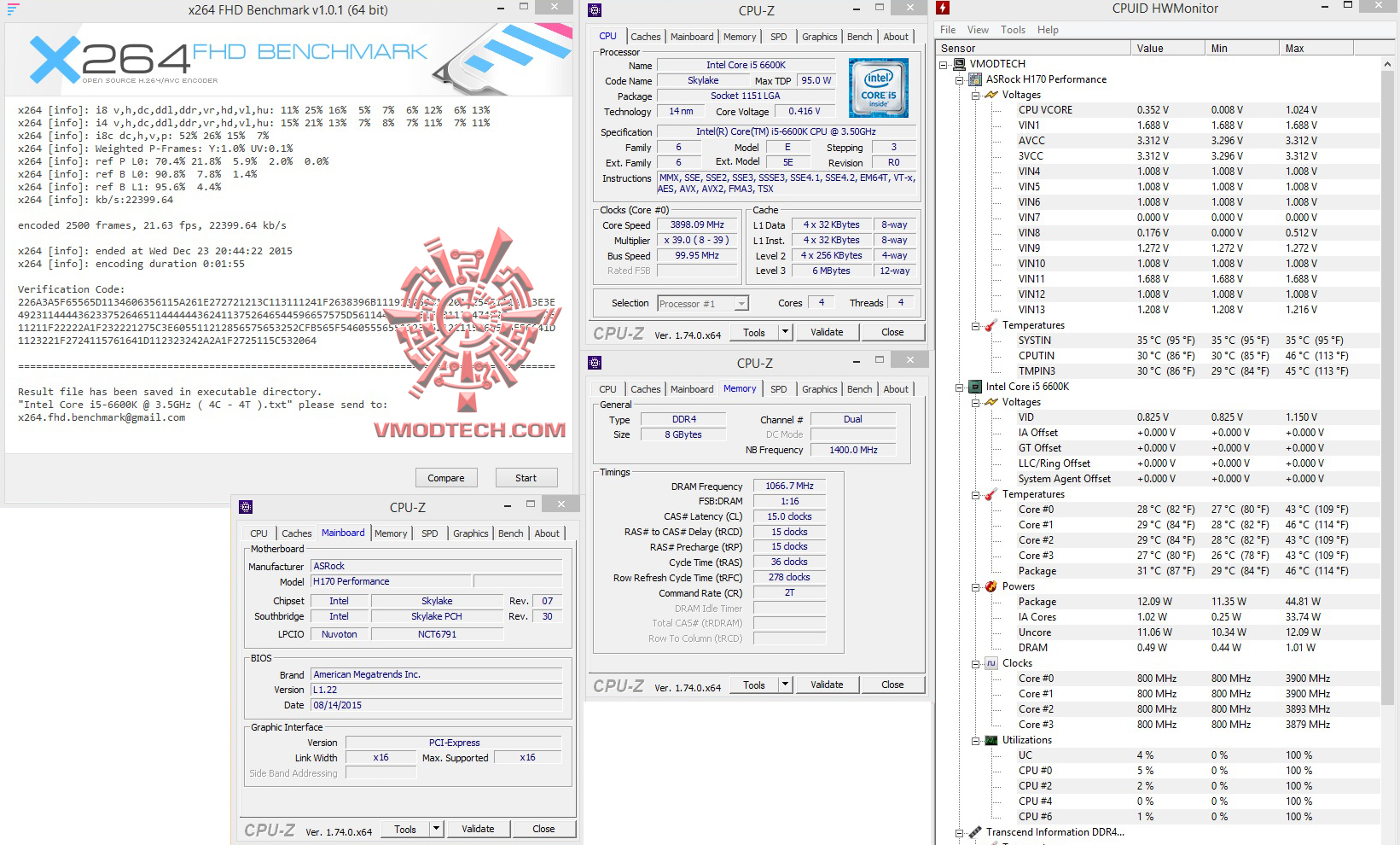Click the Voltages icon above the VID row

tap(991, 402)
